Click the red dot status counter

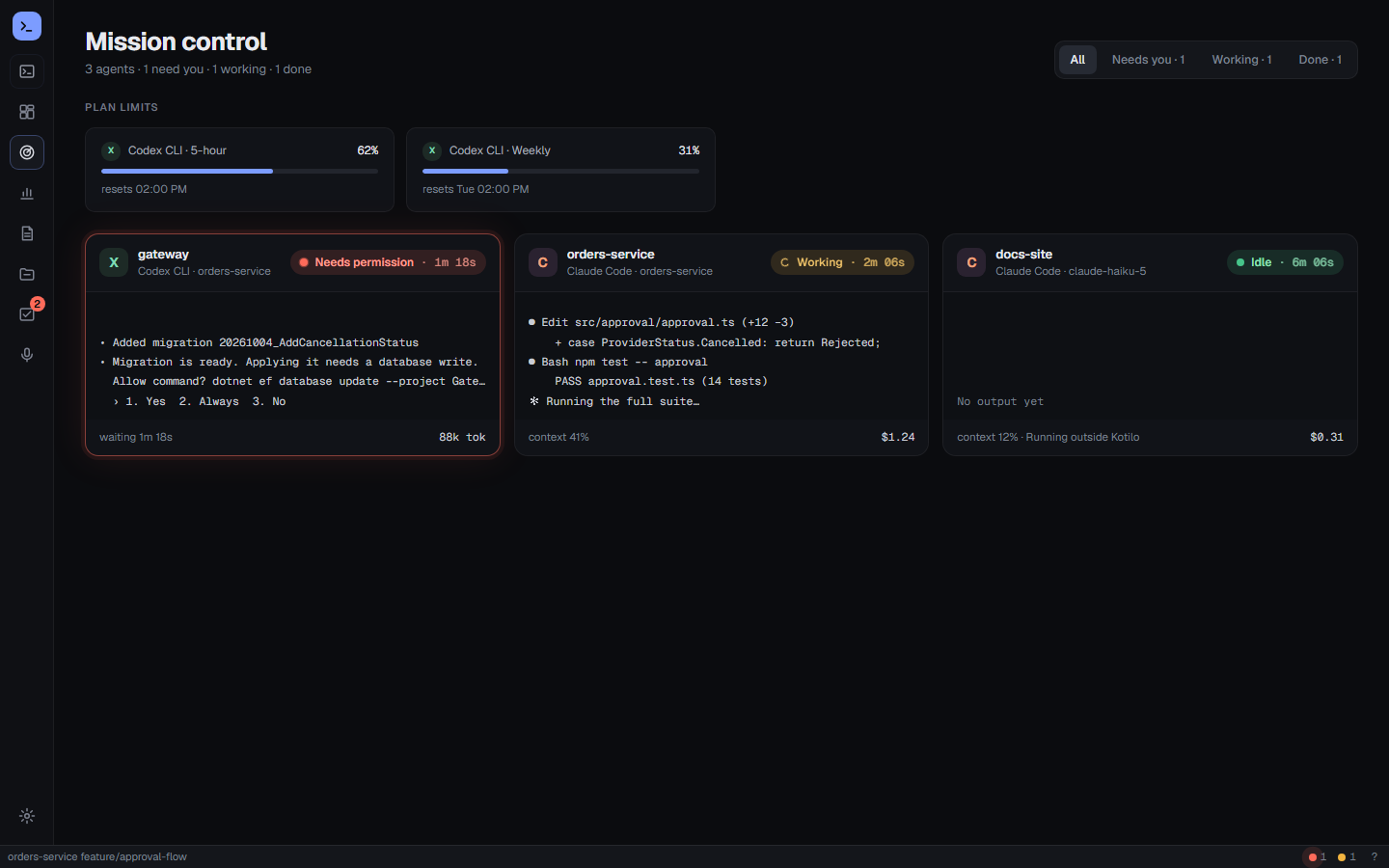tap(1318, 856)
